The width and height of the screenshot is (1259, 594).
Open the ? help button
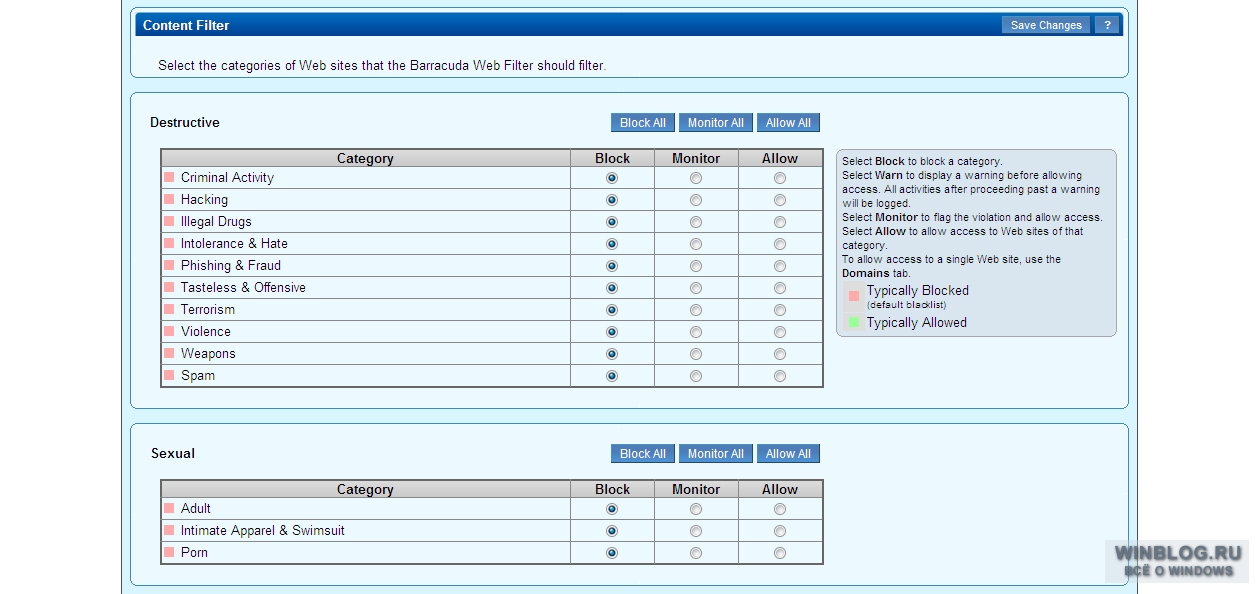[1106, 25]
